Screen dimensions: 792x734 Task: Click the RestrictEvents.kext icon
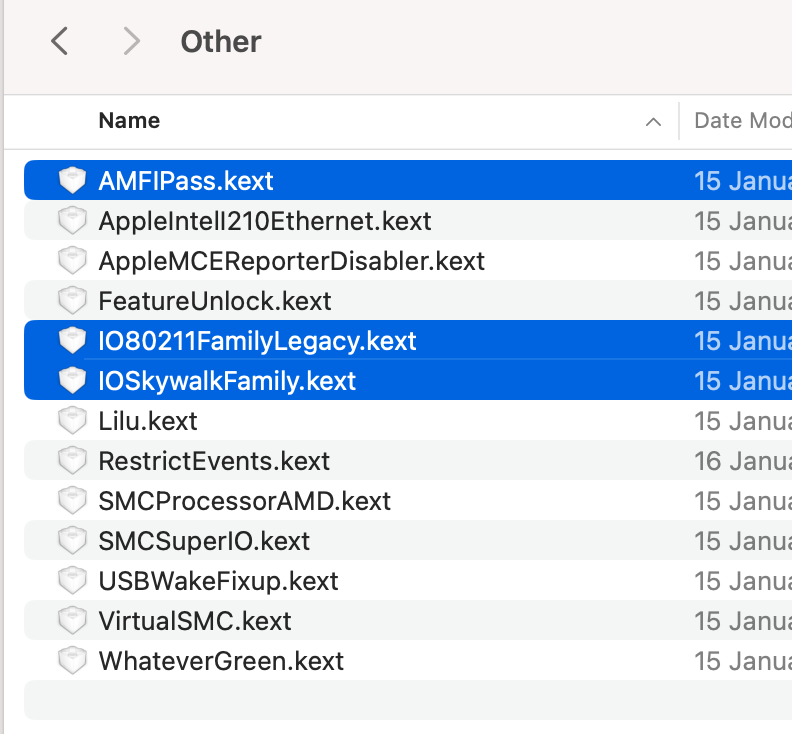click(72, 460)
